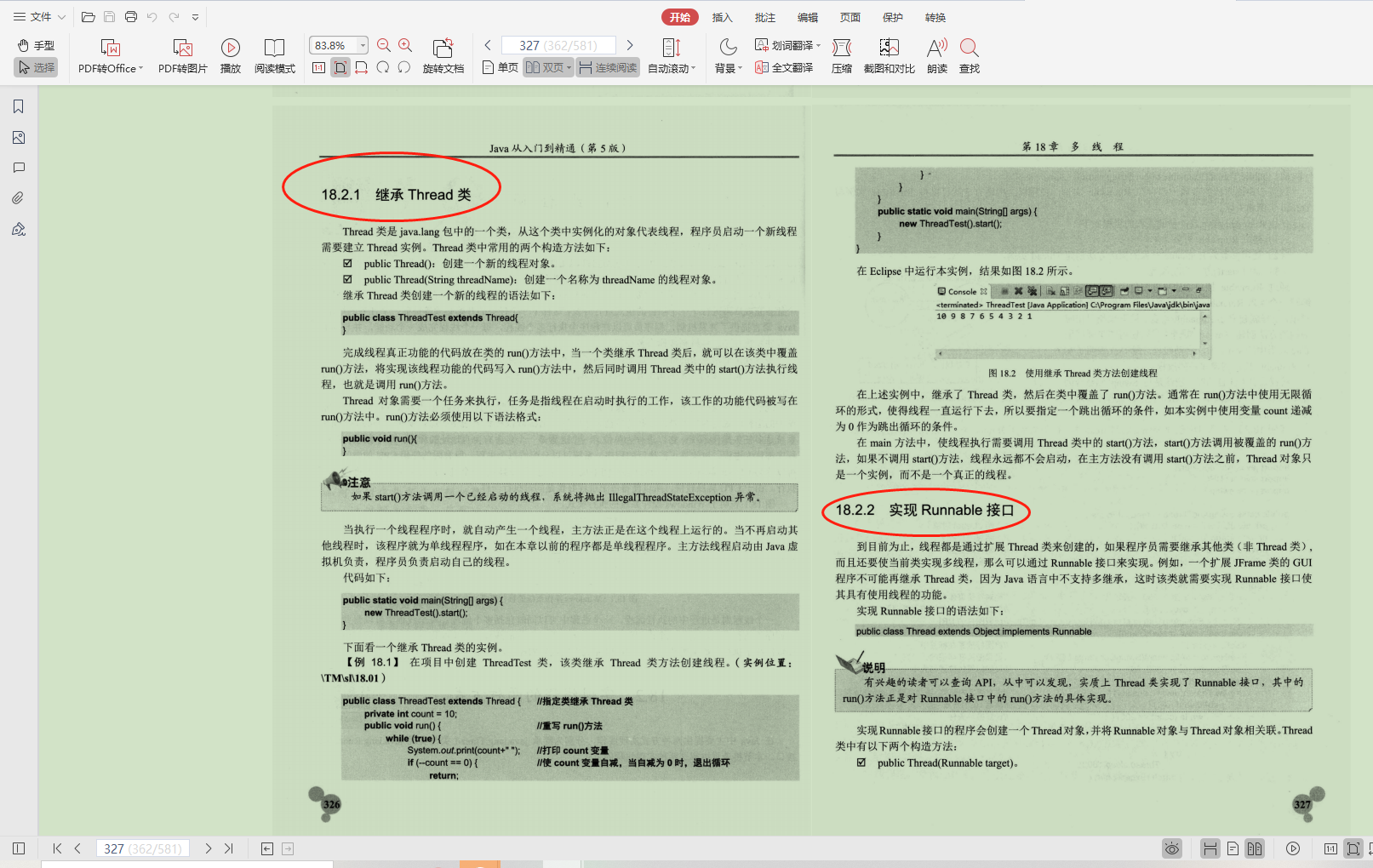
Task: Click 旋转文档 rotate document
Action: [443, 56]
